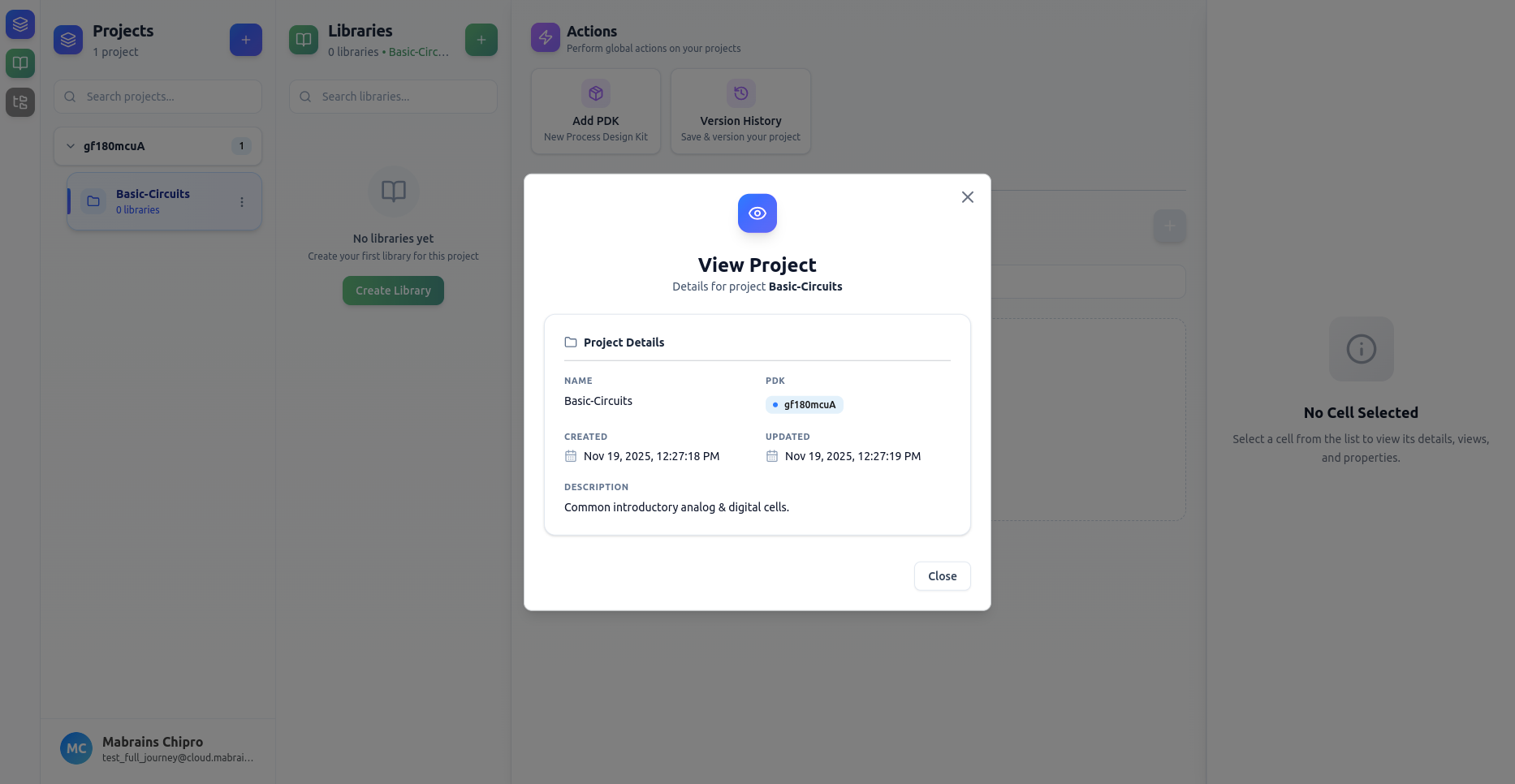Click the eye icon in View Project dialog
Image resolution: width=1515 pixels, height=784 pixels.
click(757, 213)
